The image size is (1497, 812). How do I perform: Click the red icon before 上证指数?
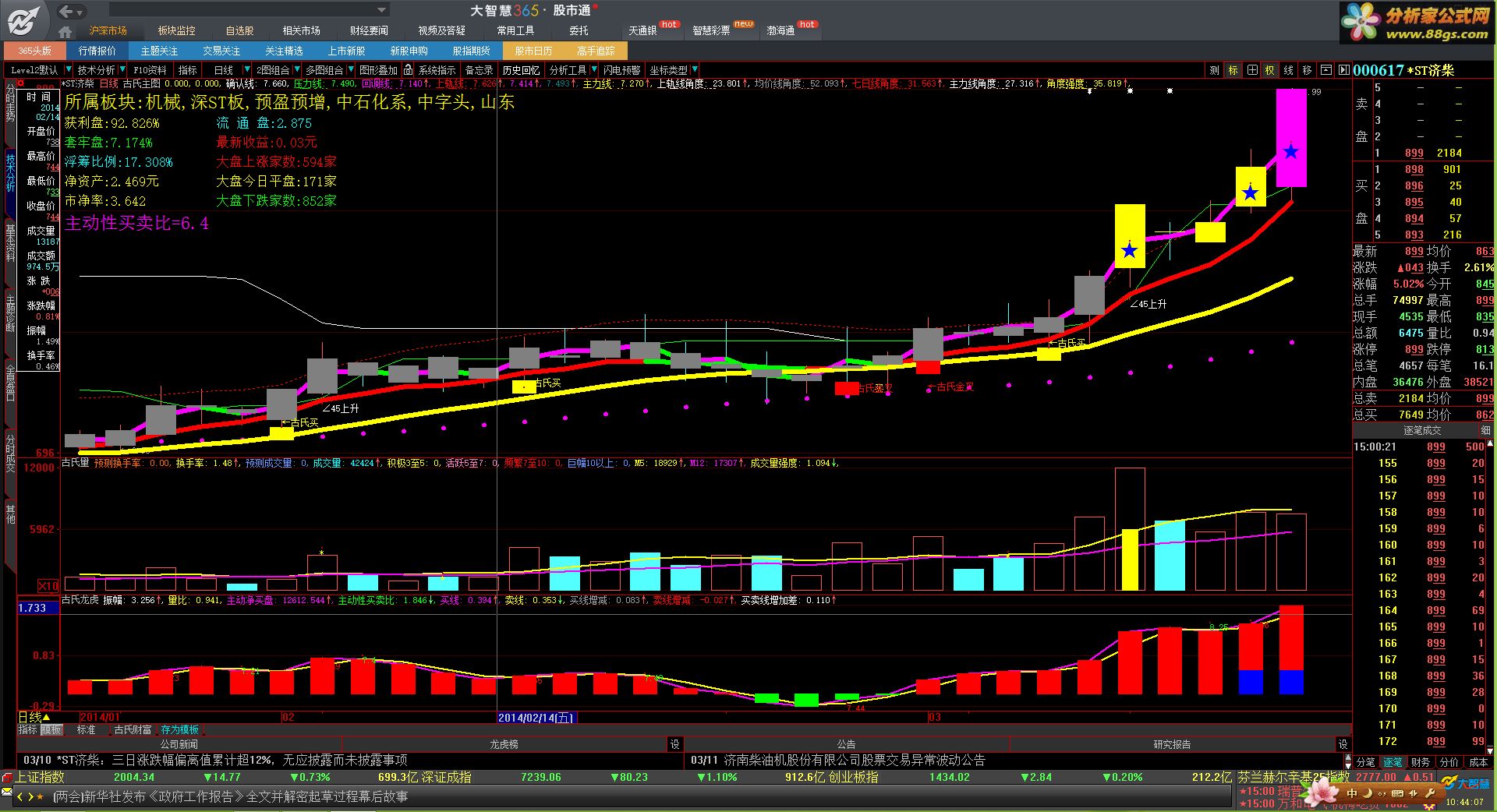(x=8, y=777)
